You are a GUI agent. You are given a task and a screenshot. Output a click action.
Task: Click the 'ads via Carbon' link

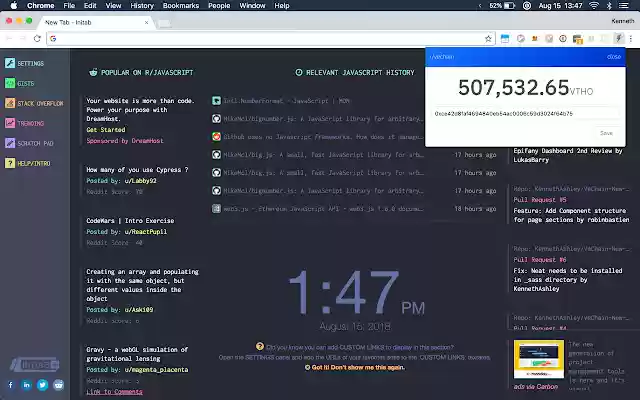tap(536, 387)
